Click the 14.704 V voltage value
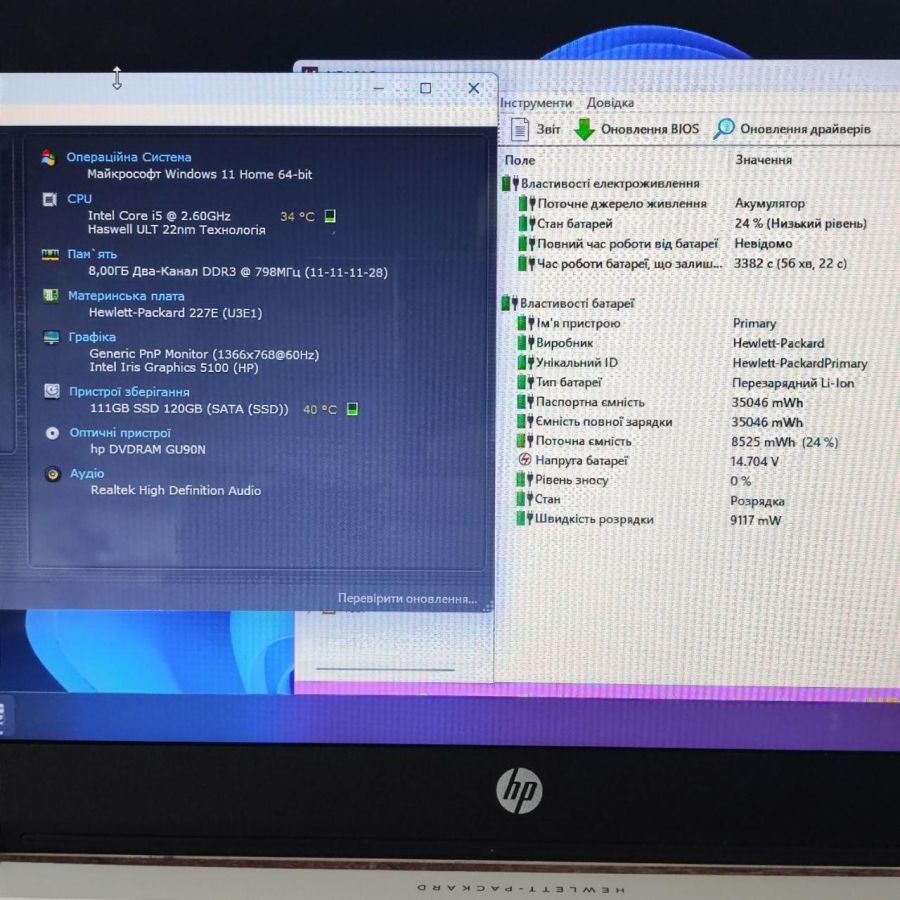This screenshot has height=900, width=900. [x=754, y=461]
